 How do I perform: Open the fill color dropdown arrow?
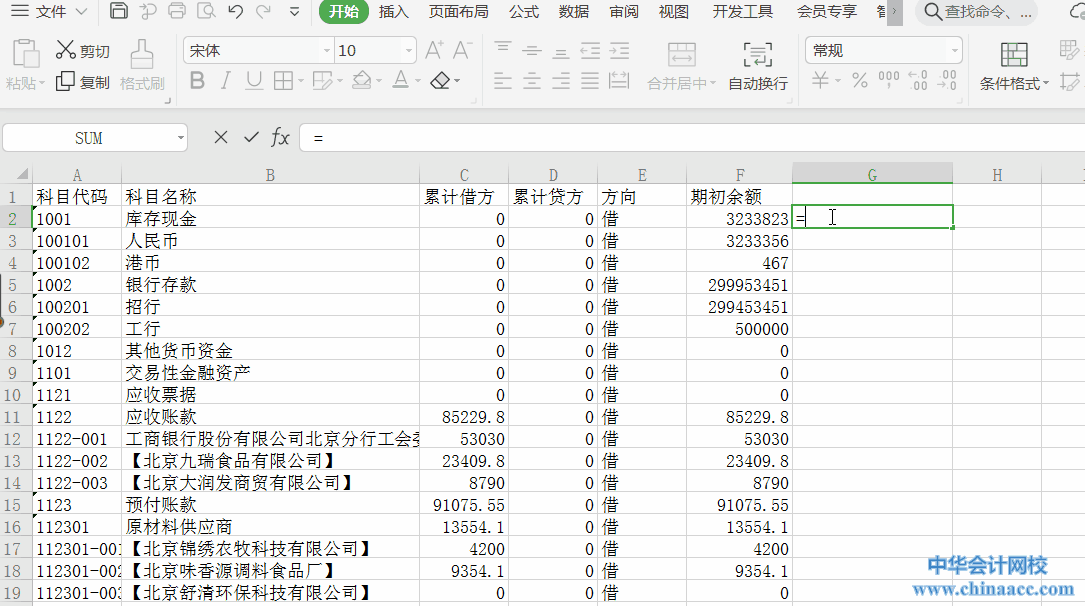tap(379, 82)
